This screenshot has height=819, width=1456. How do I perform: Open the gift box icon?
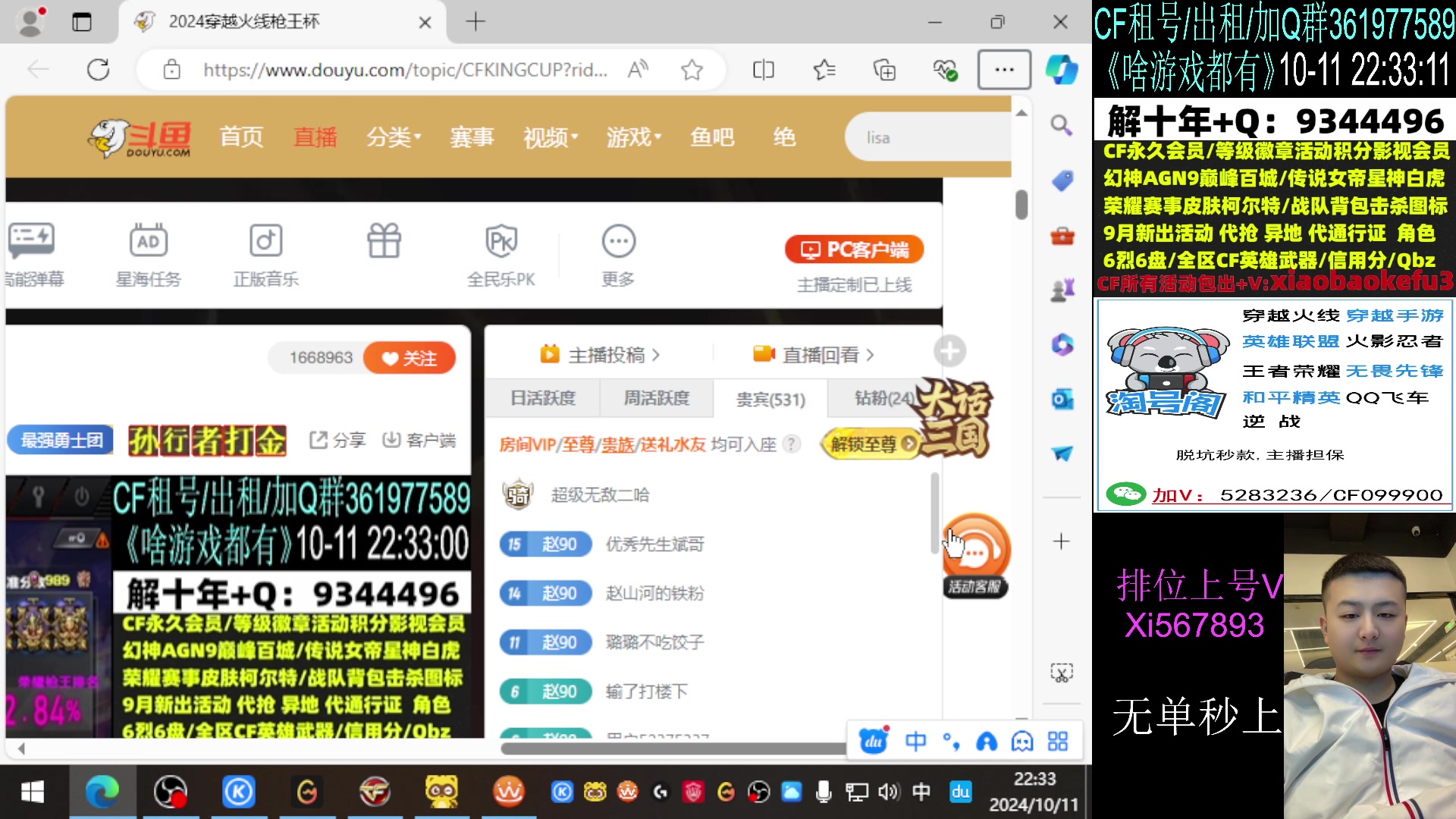[x=384, y=241]
